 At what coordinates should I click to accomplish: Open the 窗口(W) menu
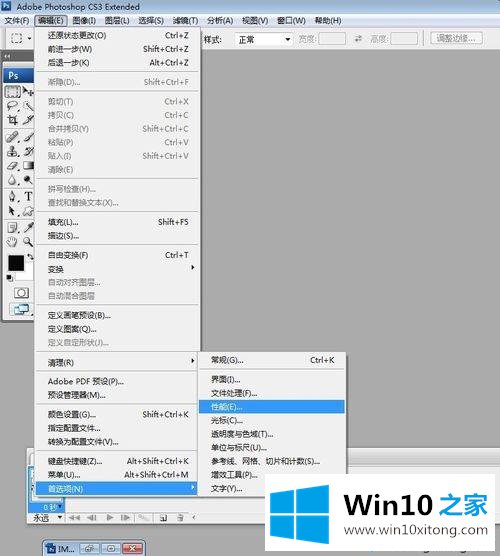[291, 21]
